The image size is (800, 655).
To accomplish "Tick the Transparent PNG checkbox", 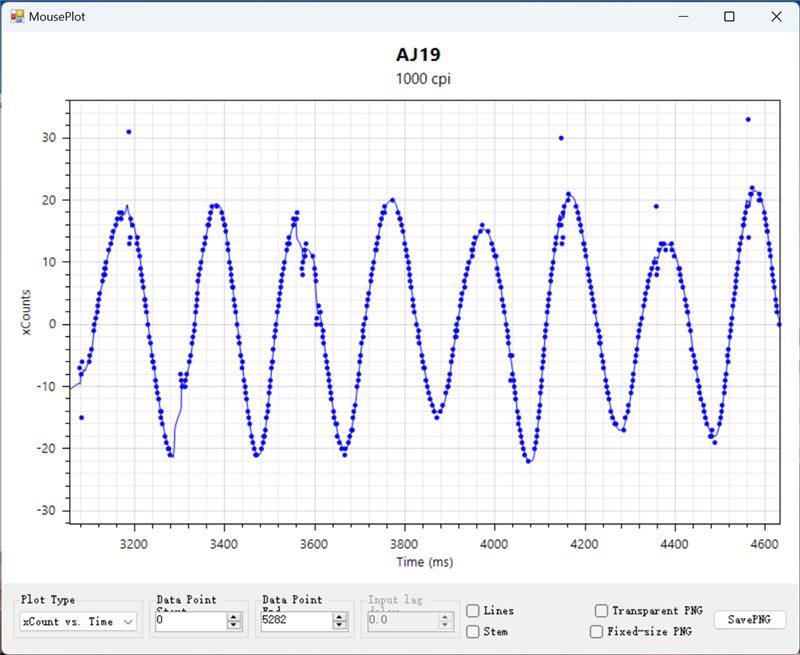I will click(x=601, y=611).
